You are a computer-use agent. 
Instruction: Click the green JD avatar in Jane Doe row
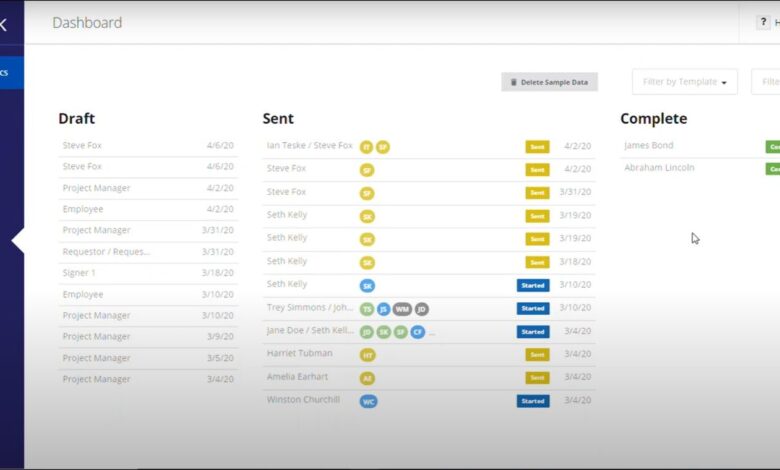367,332
